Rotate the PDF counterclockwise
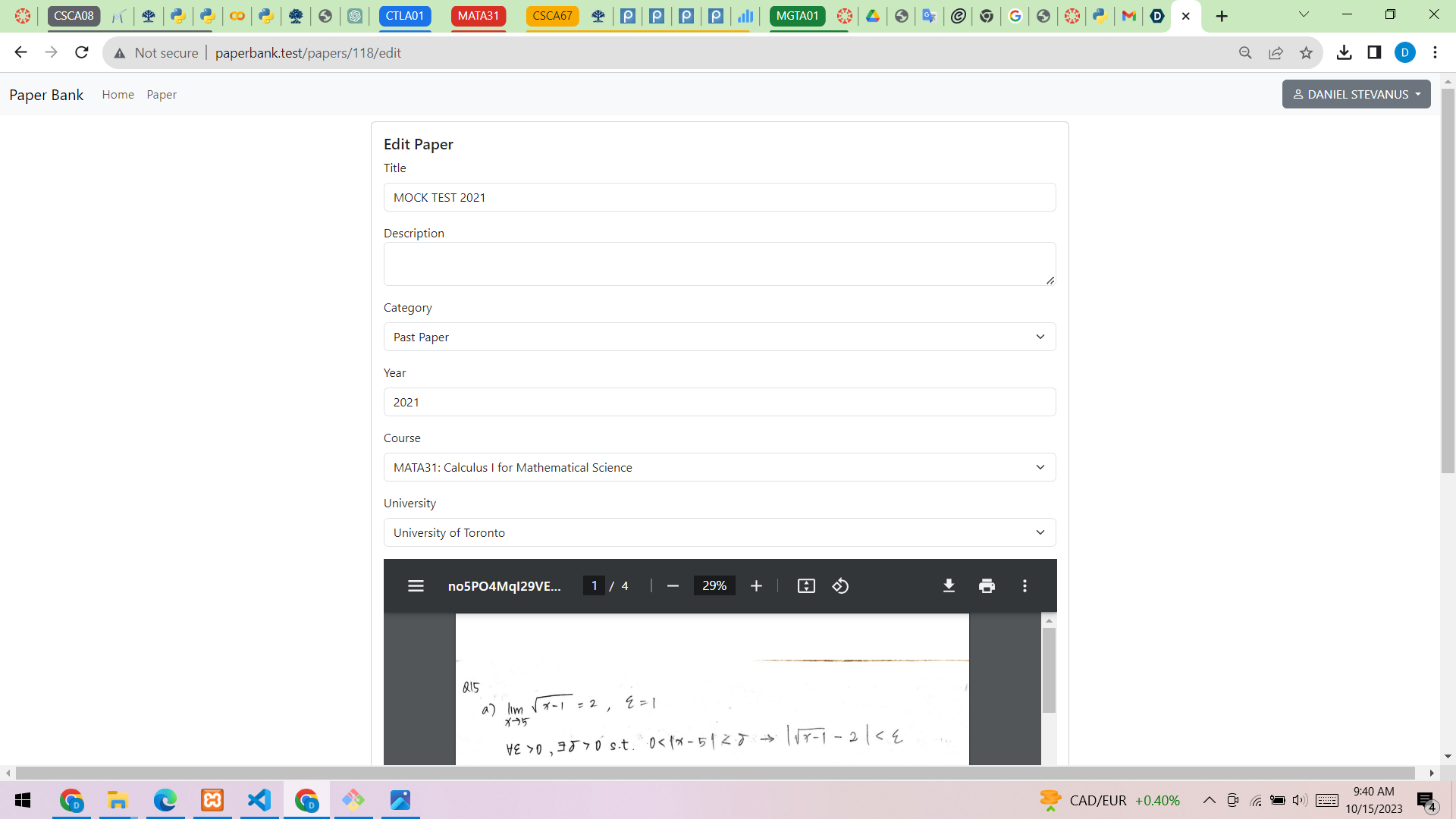This screenshot has height=819, width=1456. point(840,586)
